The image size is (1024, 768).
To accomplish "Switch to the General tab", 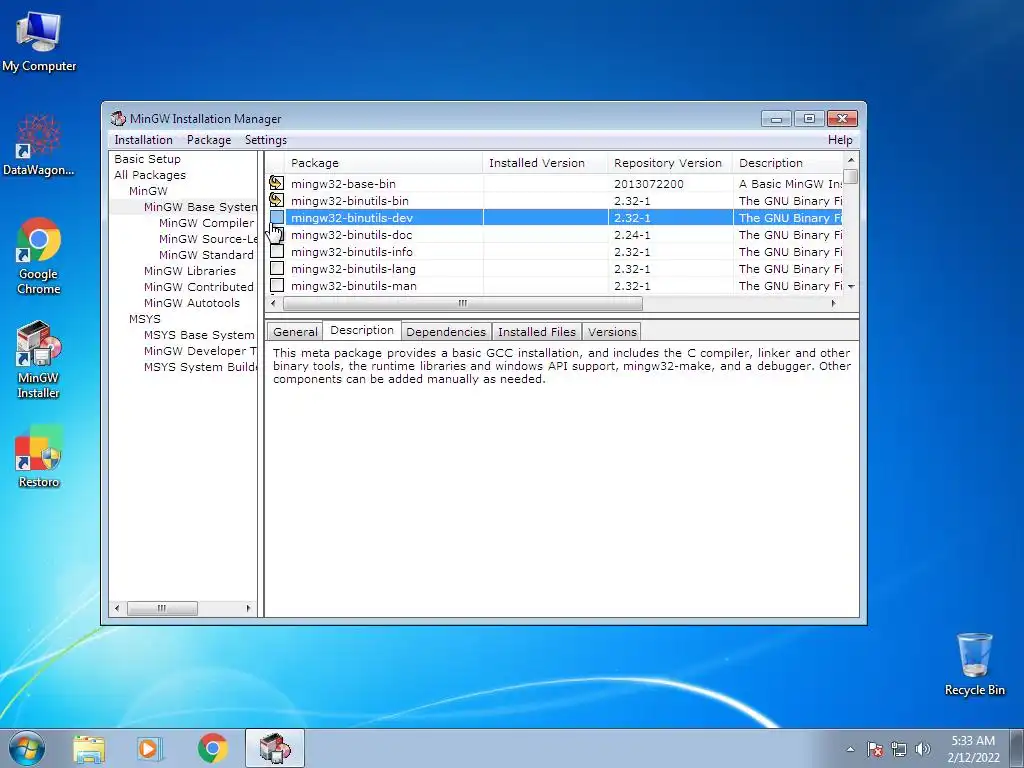I will tap(295, 332).
